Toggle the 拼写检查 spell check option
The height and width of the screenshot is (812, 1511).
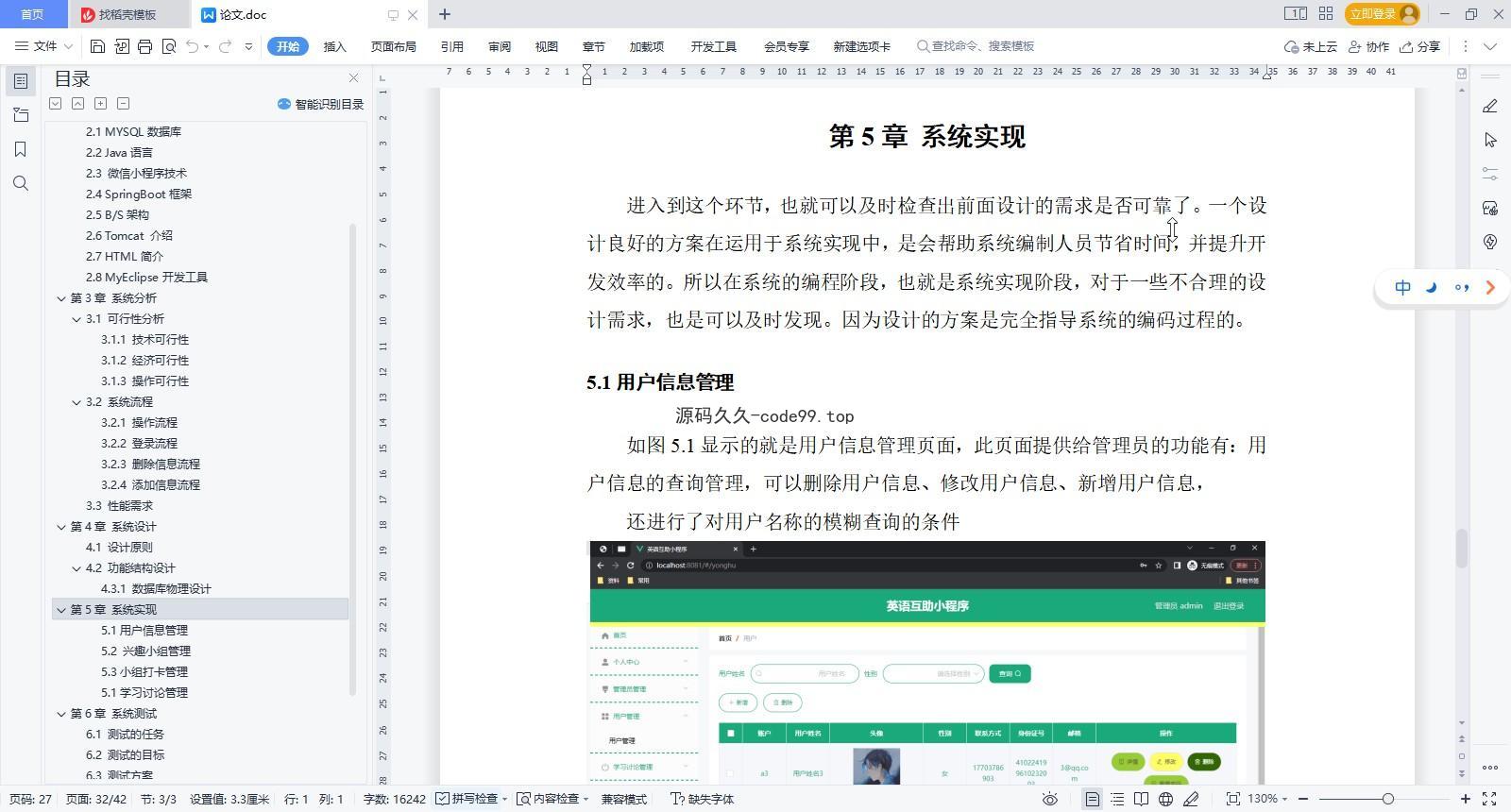pos(467,799)
